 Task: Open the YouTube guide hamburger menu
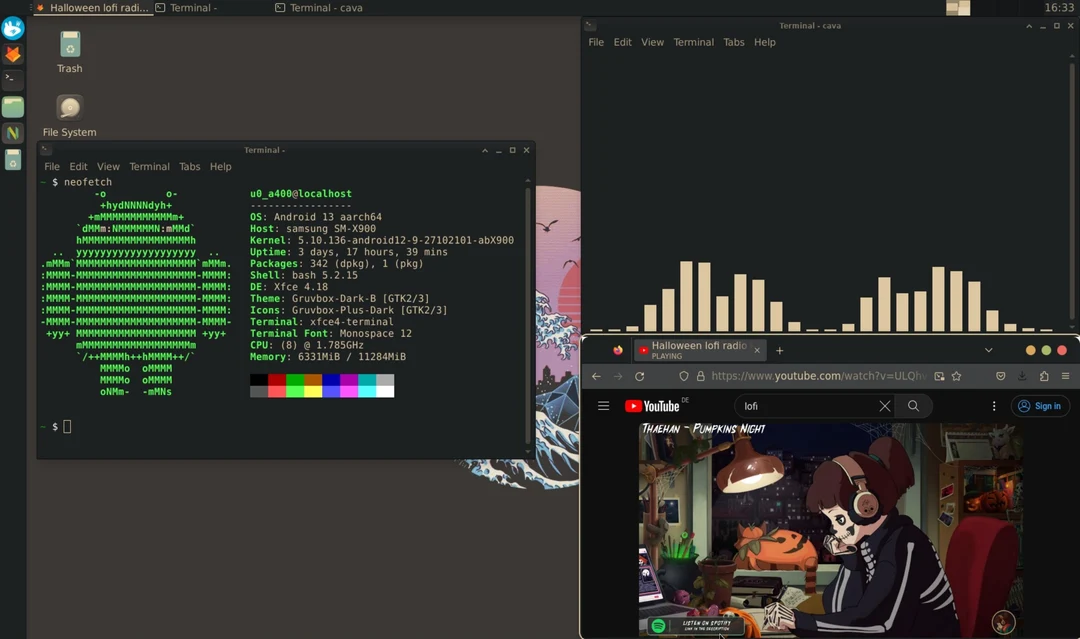(603, 406)
